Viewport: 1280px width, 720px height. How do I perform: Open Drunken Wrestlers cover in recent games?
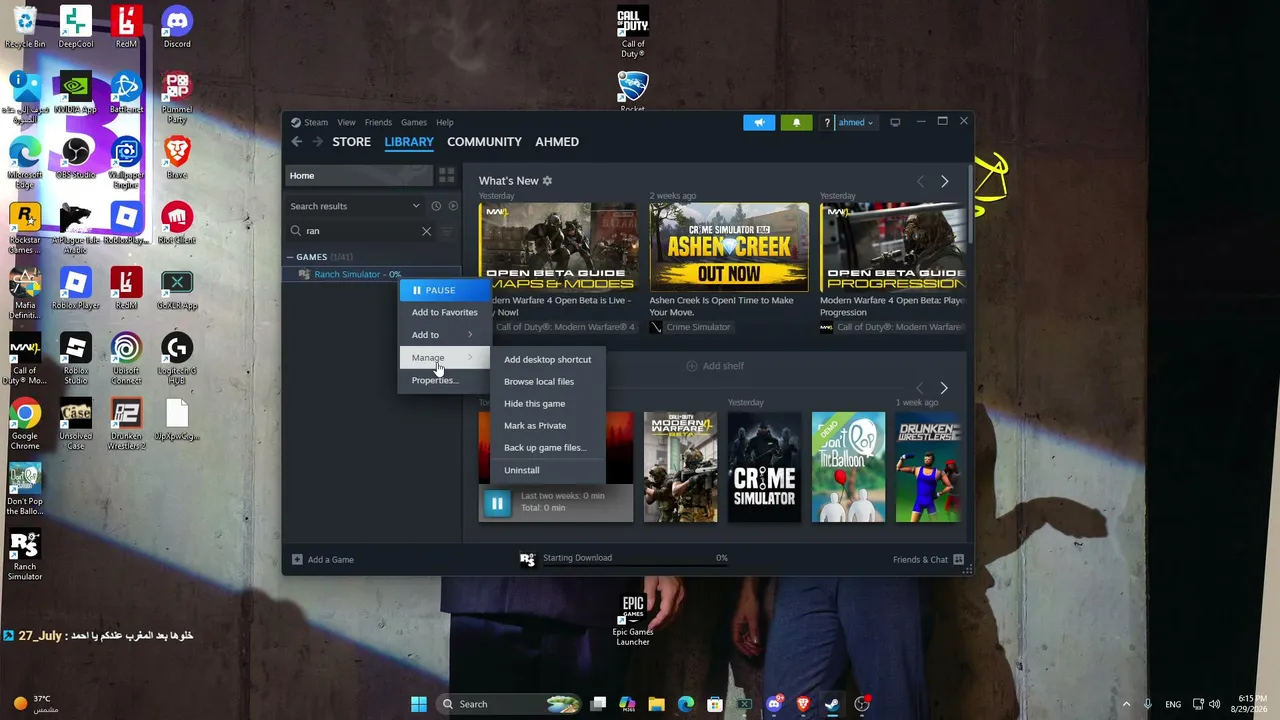point(928,467)
